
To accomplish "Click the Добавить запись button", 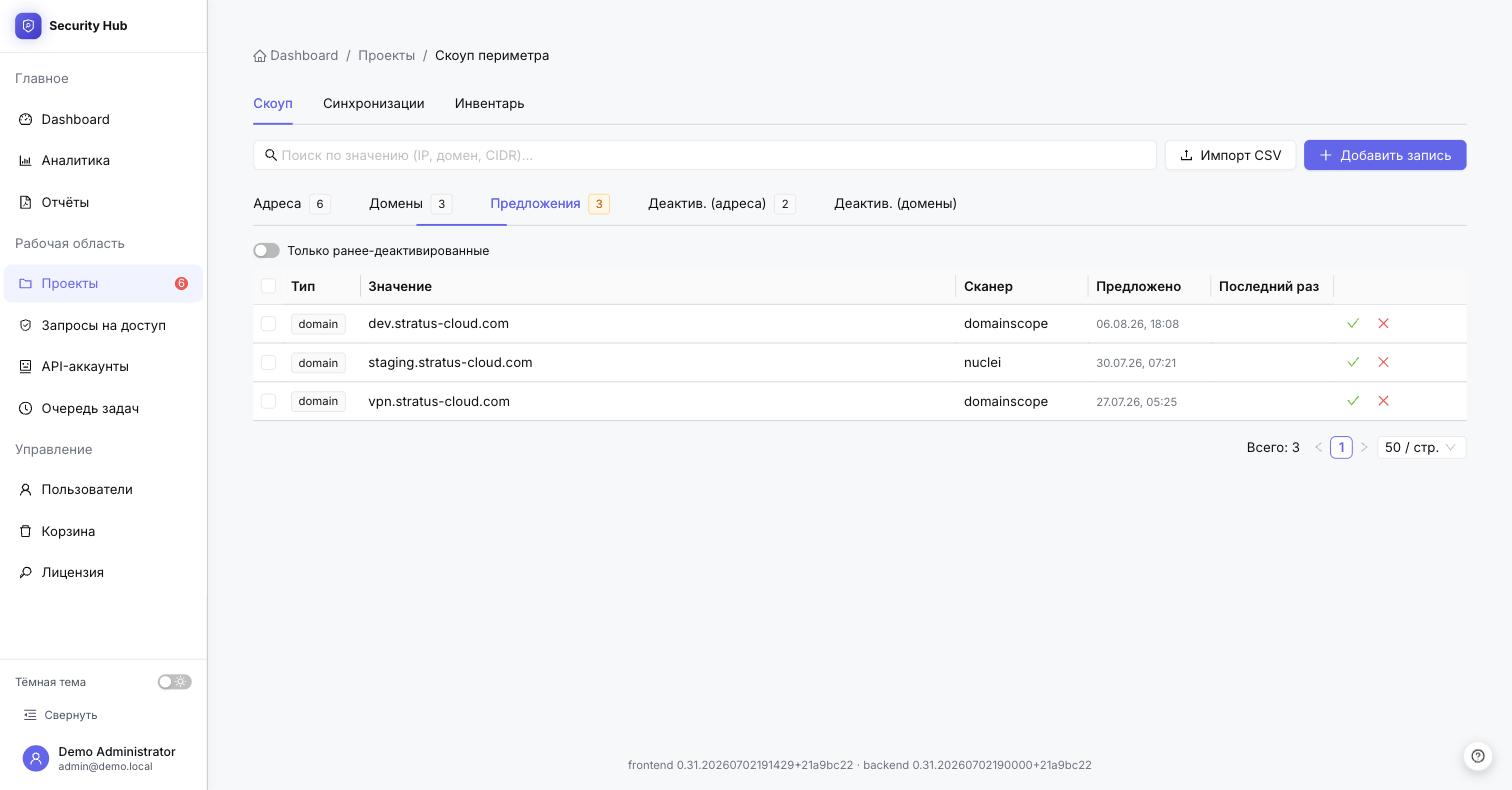I will [1385, 155].
